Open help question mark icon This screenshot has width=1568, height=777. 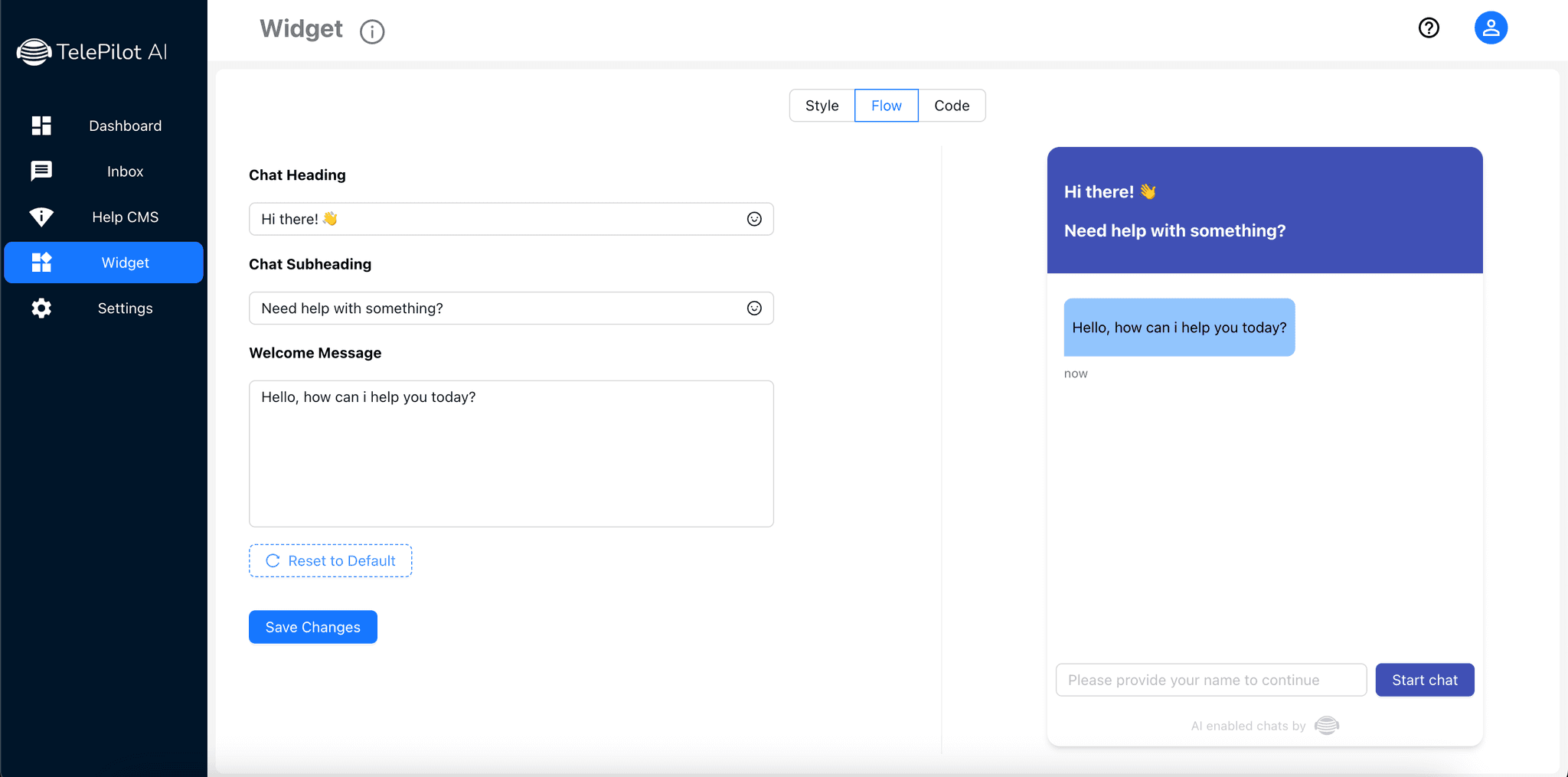pos(1429,28)
